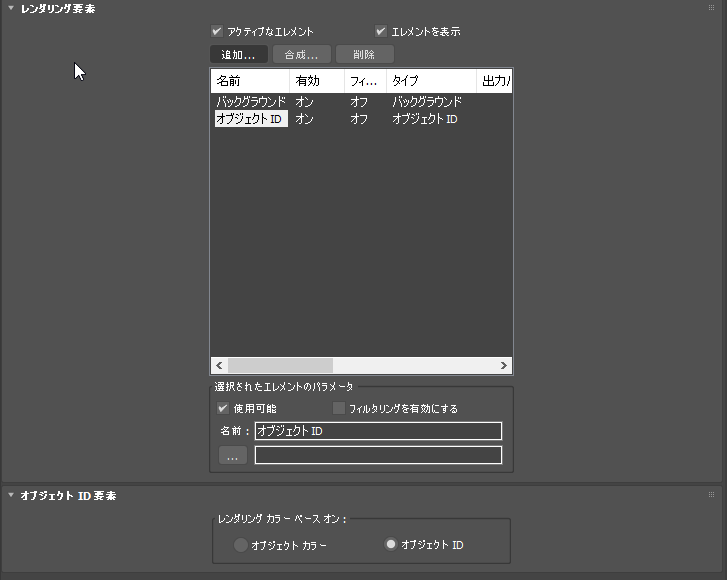Click the 合成... button
Screen dimensions: 727x580
tap(302, 54)
